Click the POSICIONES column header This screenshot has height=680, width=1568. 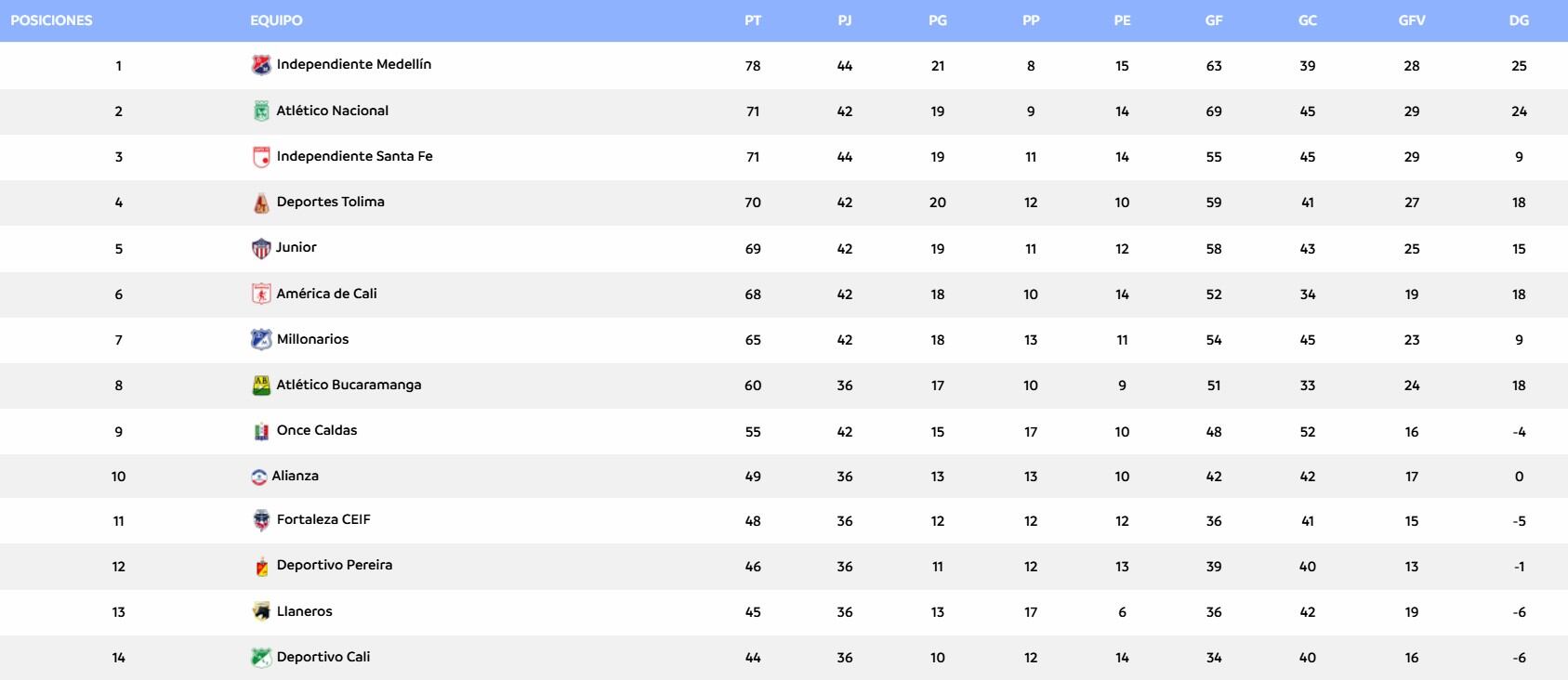(x=51, y=20)
